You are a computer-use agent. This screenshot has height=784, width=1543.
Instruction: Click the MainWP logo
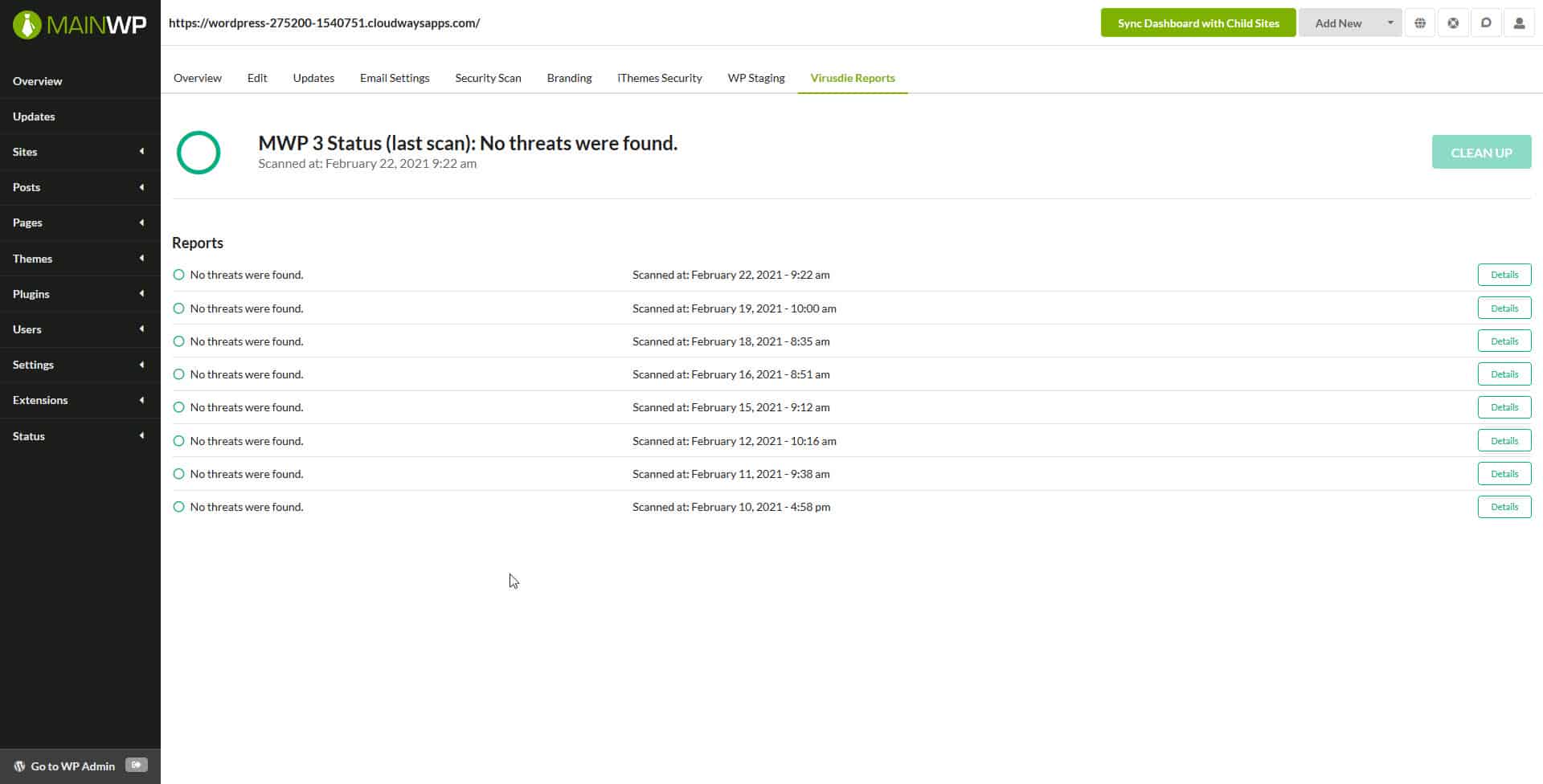80,24
